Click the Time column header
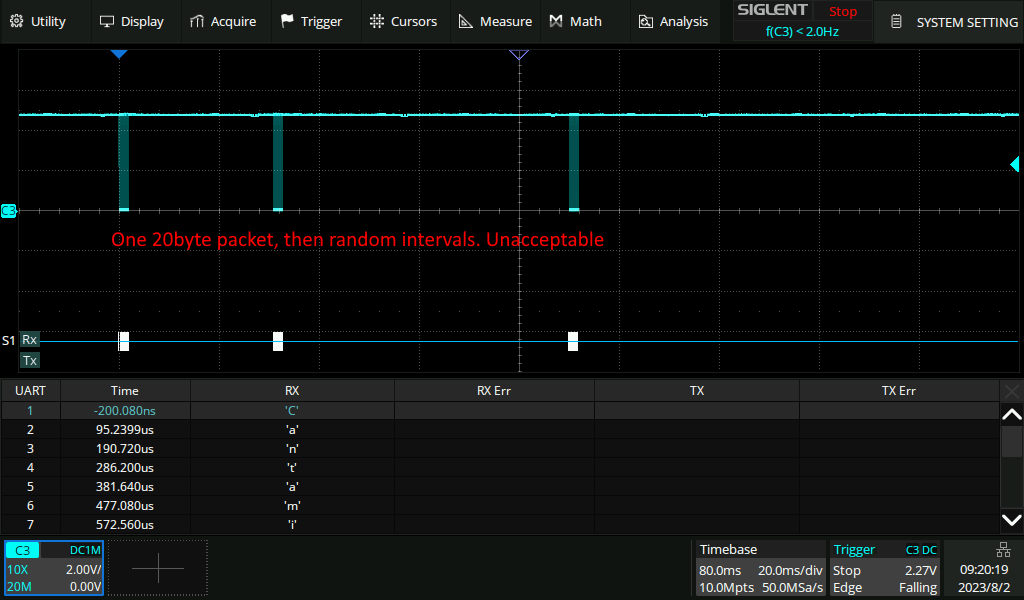Viewport: 1024px width, 600px height. coord(125,390)
